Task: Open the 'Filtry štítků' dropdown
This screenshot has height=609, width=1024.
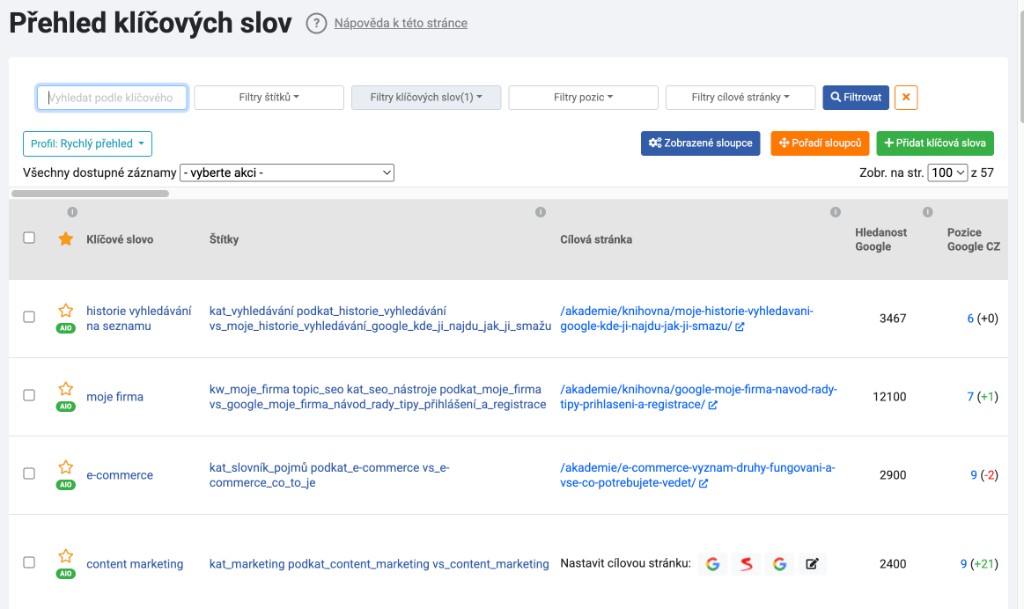Action: [x=269, y=97]
